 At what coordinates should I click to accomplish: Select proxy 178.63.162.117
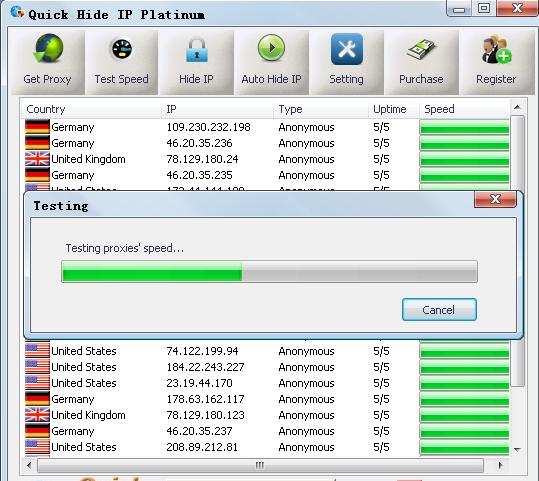point(266,399)
